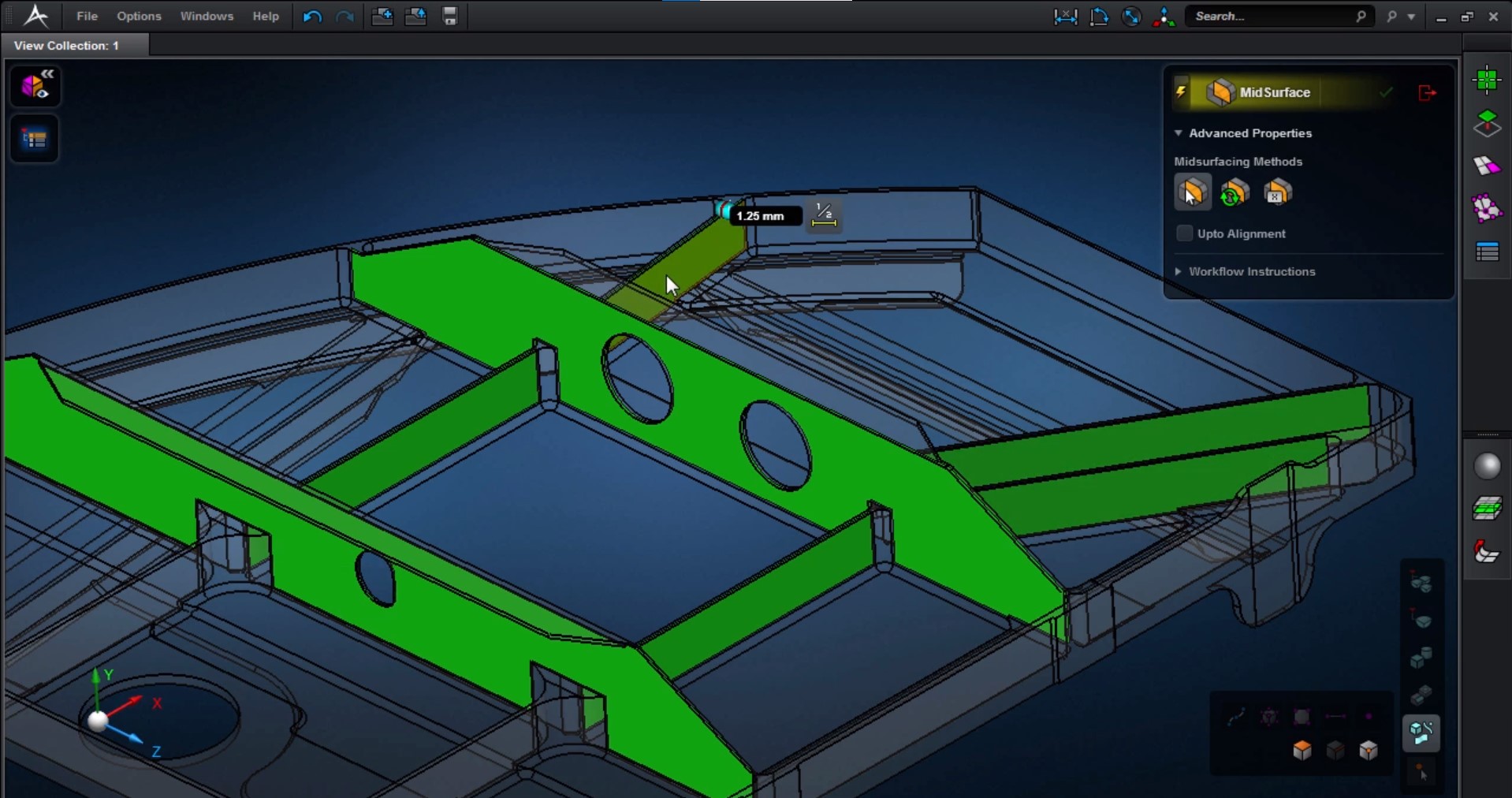
Task: Select the third midsurfacing method icon
Action: [x=1277, y=192]
